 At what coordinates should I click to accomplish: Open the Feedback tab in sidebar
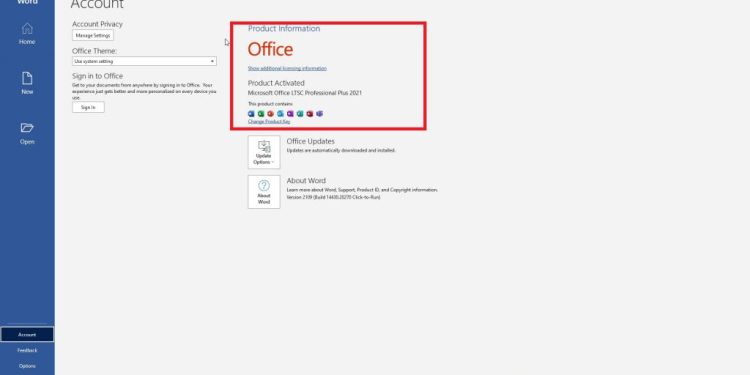[27, 350]
